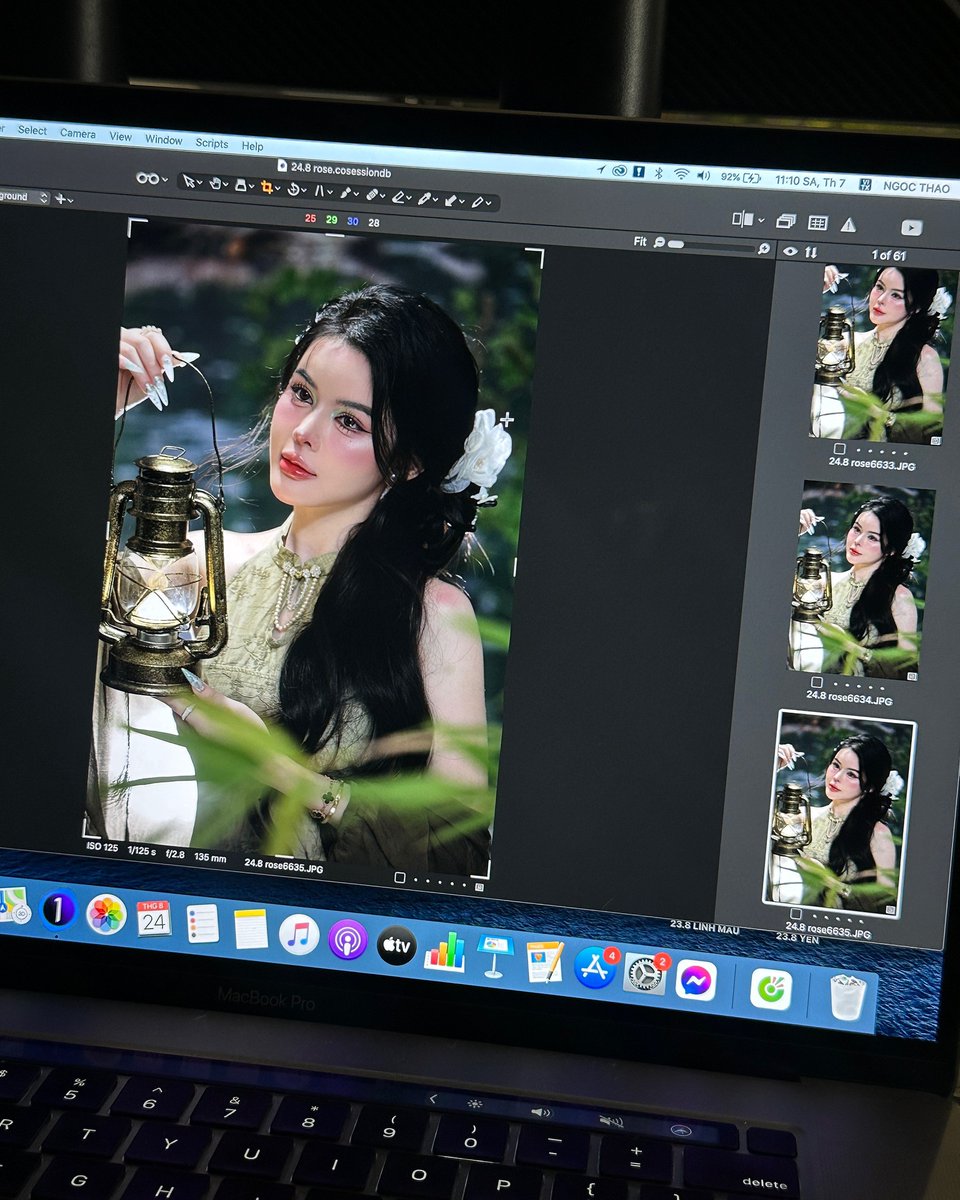Viewport: 960px width, 1200px height.
Task: Select the highlighted 24.8 rose6635.JPG thumbnail
Action: click(840, 812)
